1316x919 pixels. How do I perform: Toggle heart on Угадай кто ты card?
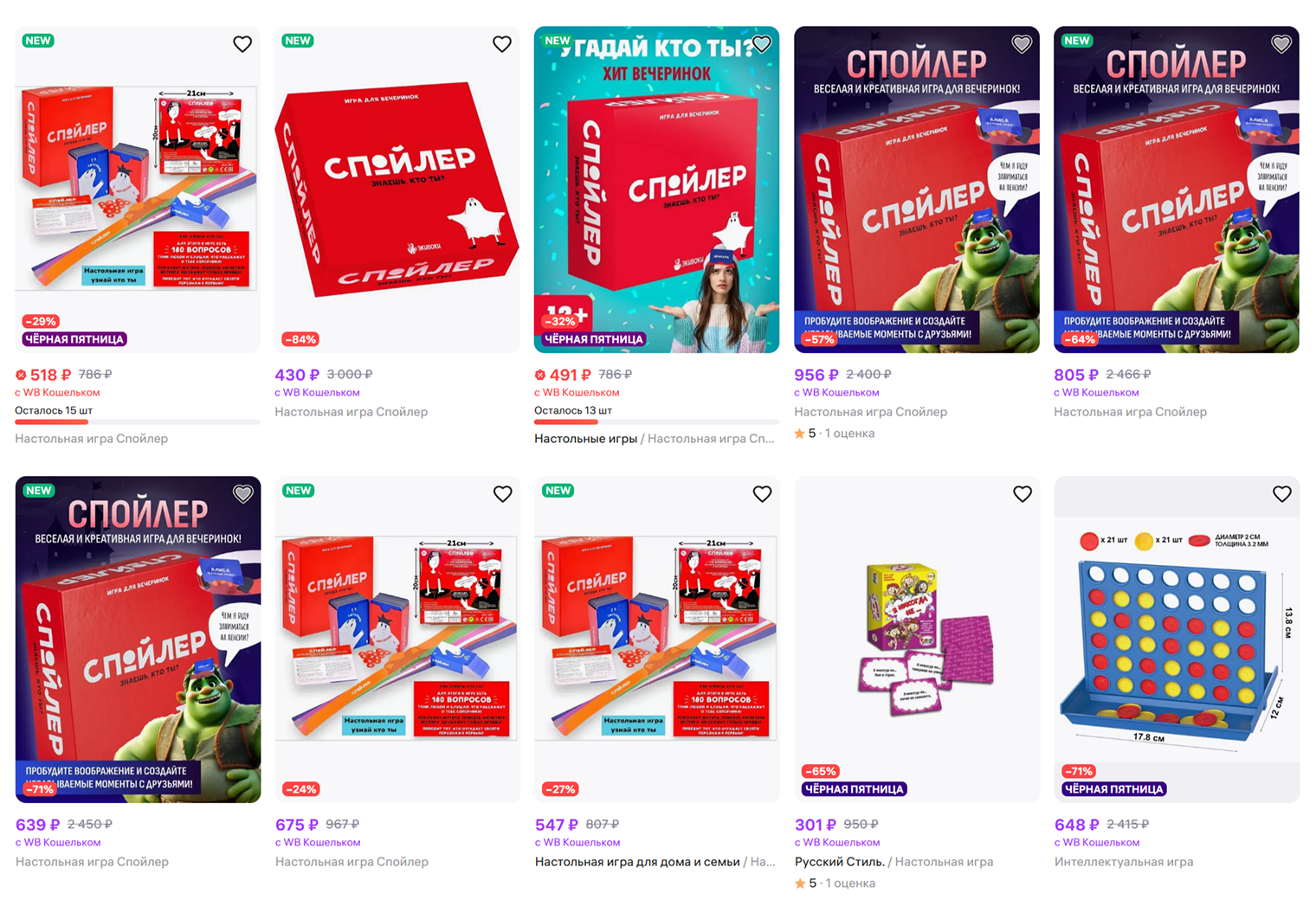[x=762, y=44]
